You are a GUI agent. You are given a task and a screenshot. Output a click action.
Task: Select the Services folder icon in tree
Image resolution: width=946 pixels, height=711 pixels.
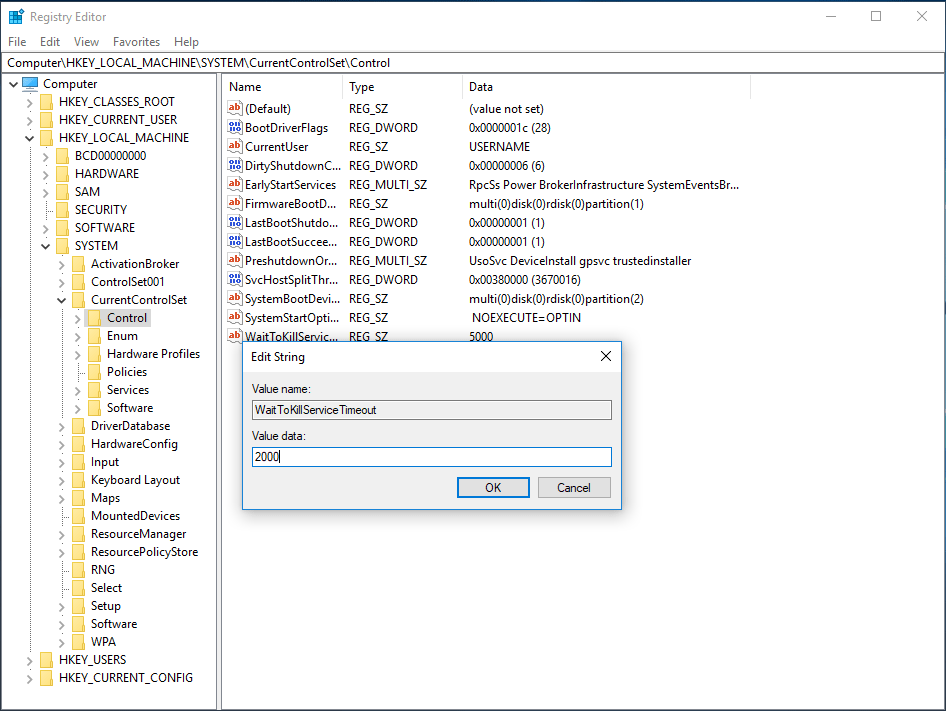(x=95, y=390)
